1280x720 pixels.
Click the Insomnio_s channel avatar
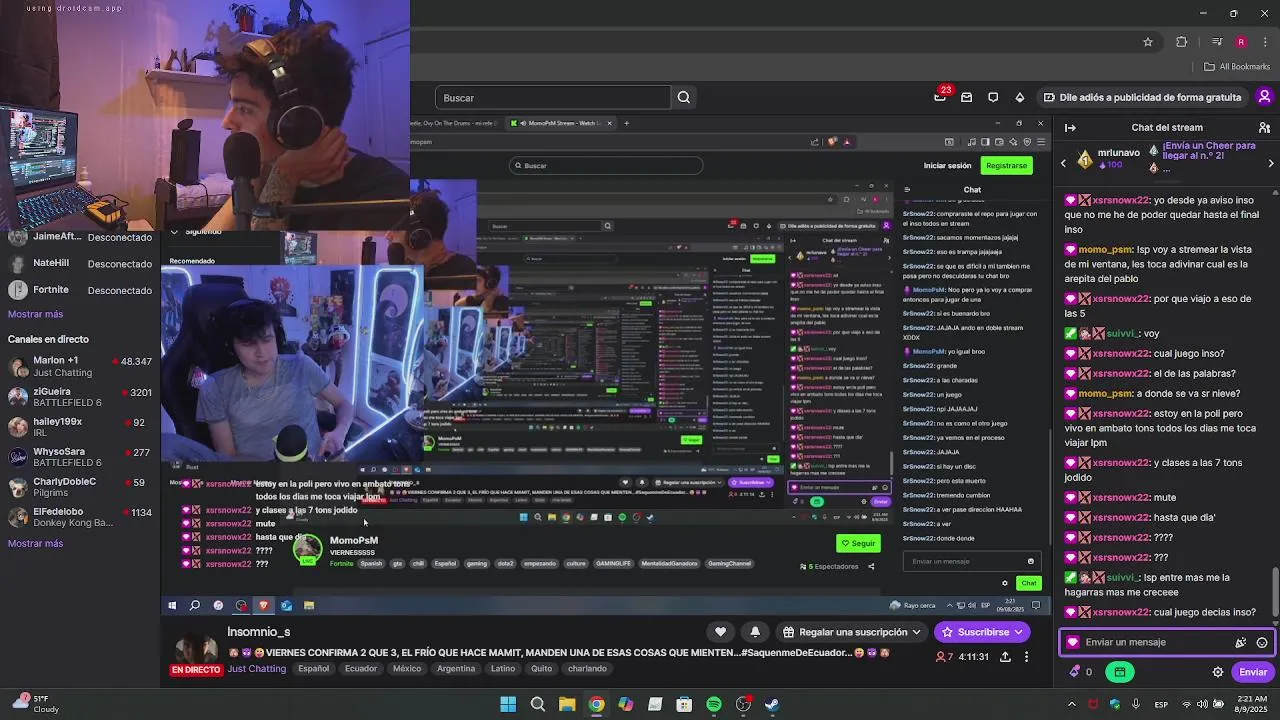pyautogui.click(x=195, y=648)
